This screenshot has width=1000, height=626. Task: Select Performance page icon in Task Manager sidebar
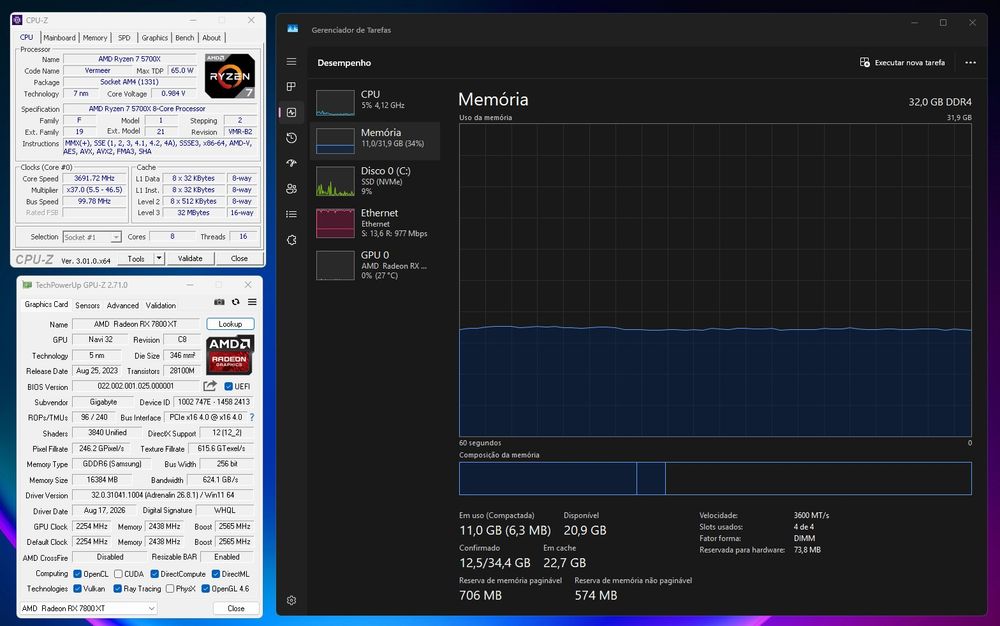[x=291, y=112]
